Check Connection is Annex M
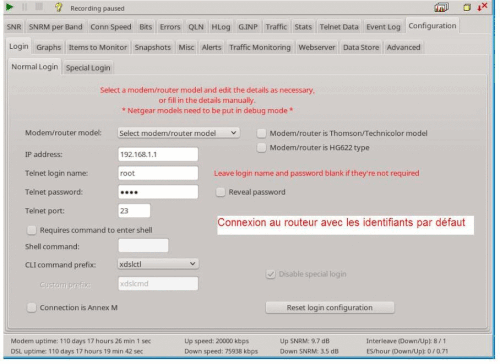This screenshot has width=500, height=364. coord(32,307)
